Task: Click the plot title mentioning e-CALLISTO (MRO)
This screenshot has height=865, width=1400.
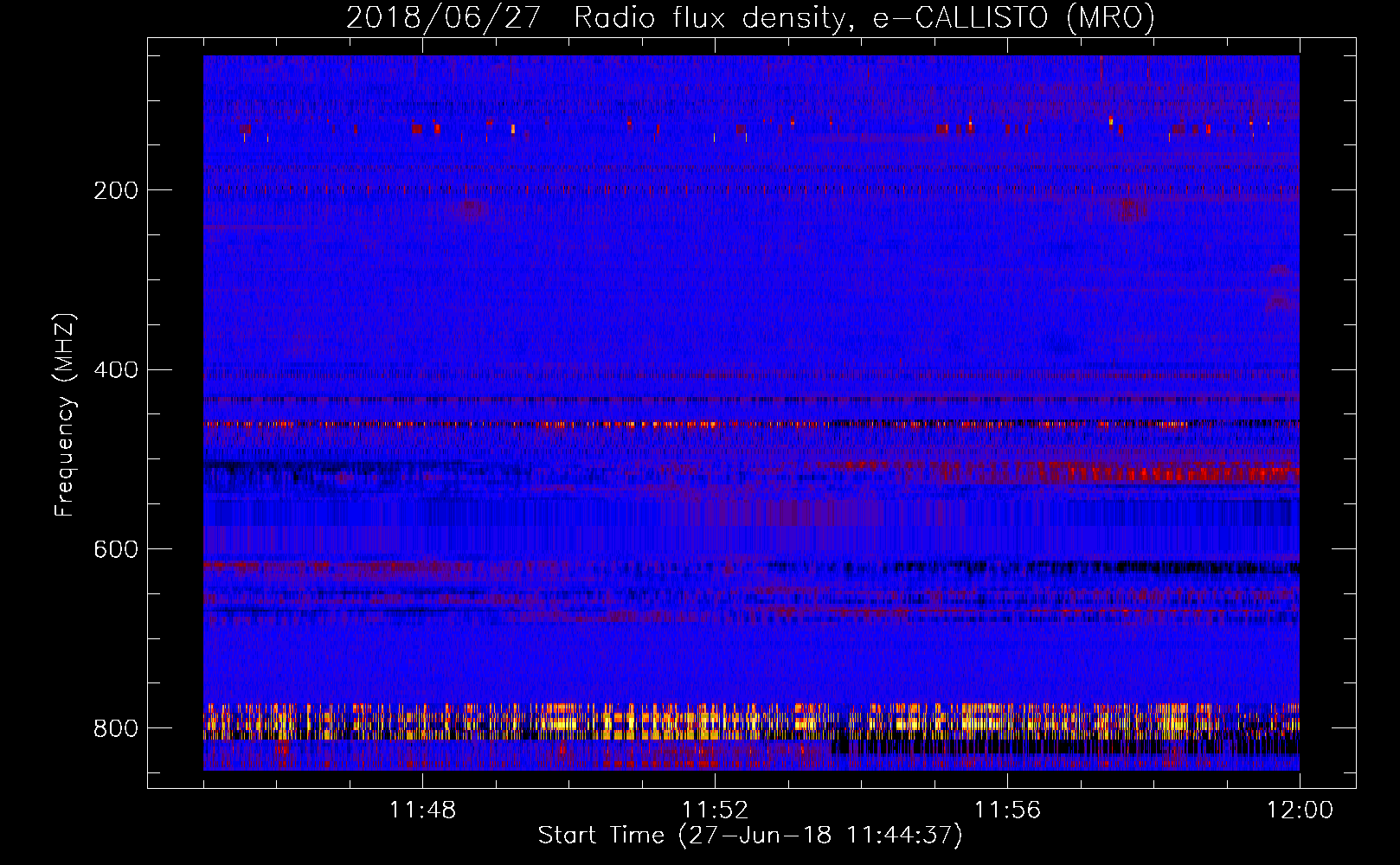Action: coord(750,17)
